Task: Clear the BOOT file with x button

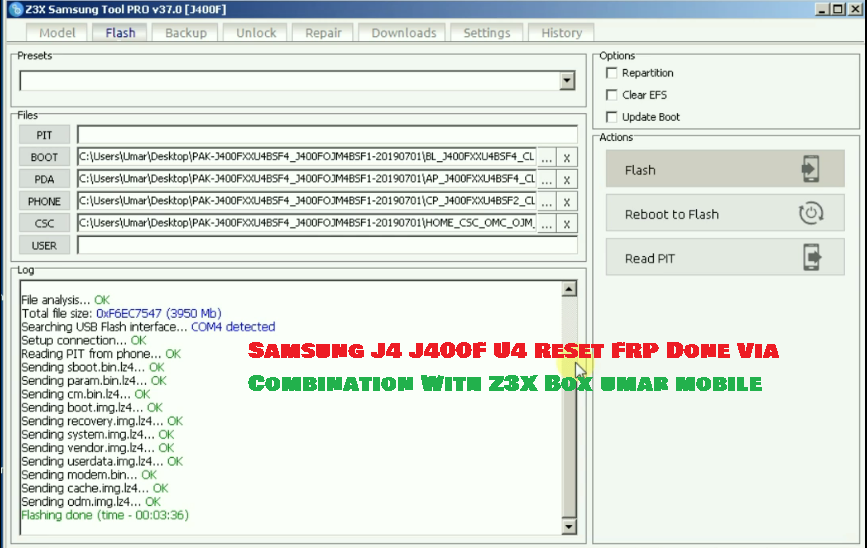Action: click(567, 158)
